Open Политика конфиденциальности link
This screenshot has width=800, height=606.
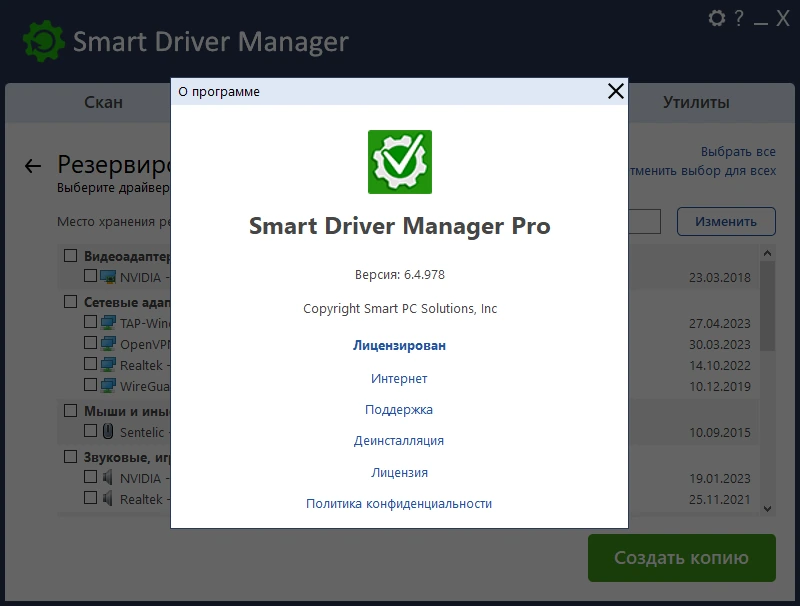pos(399,503)
